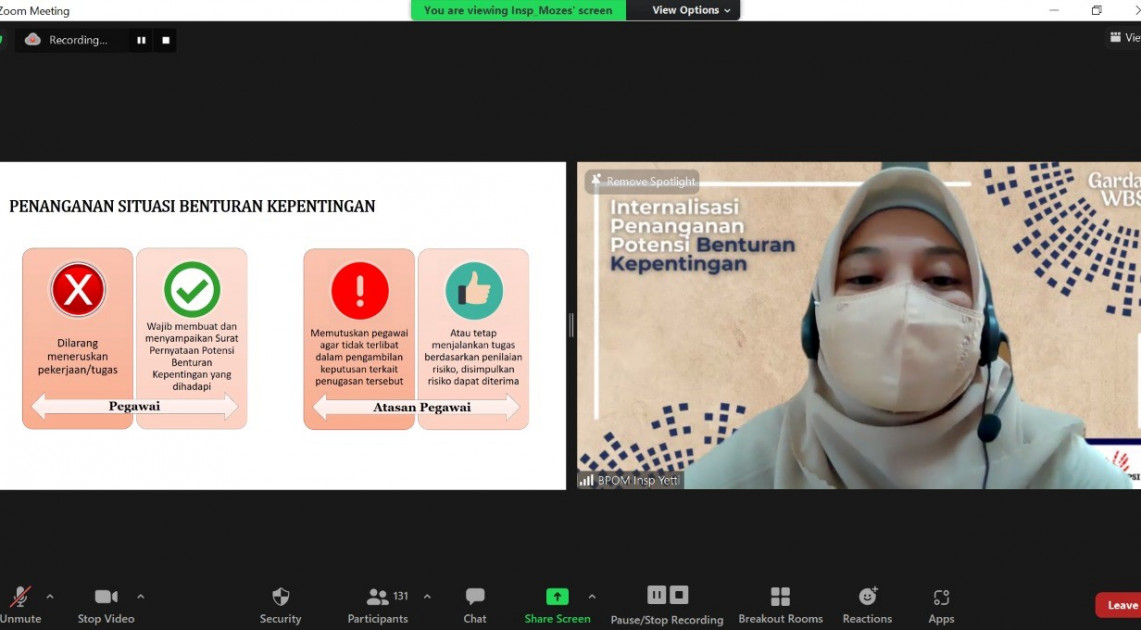The height and width of the screenshot is (630, 1141).
Task: Expand video options arrow next to Stop Video
Action: click(140, 597)
